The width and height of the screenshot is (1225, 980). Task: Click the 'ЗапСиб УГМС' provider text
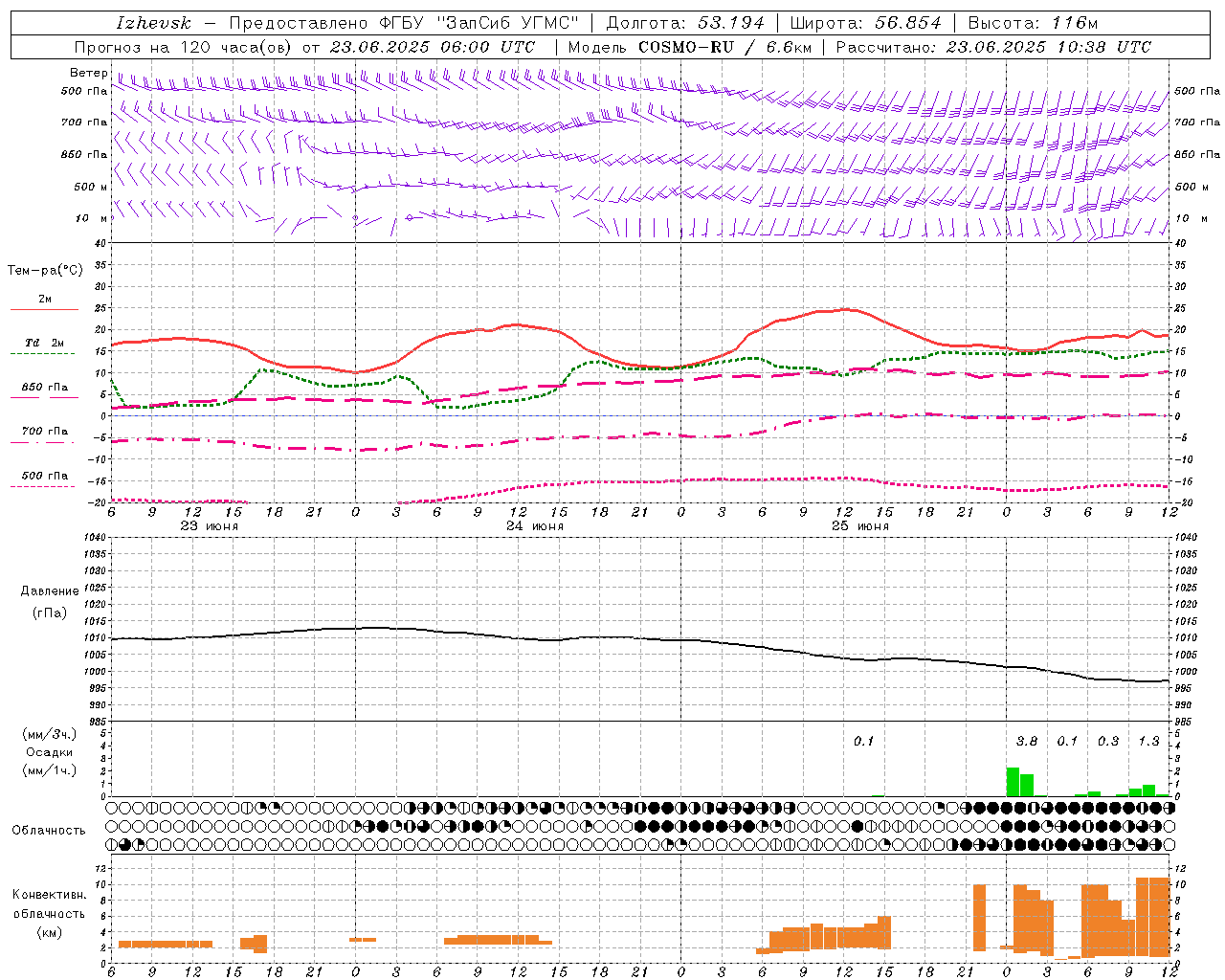pos(507,23)
